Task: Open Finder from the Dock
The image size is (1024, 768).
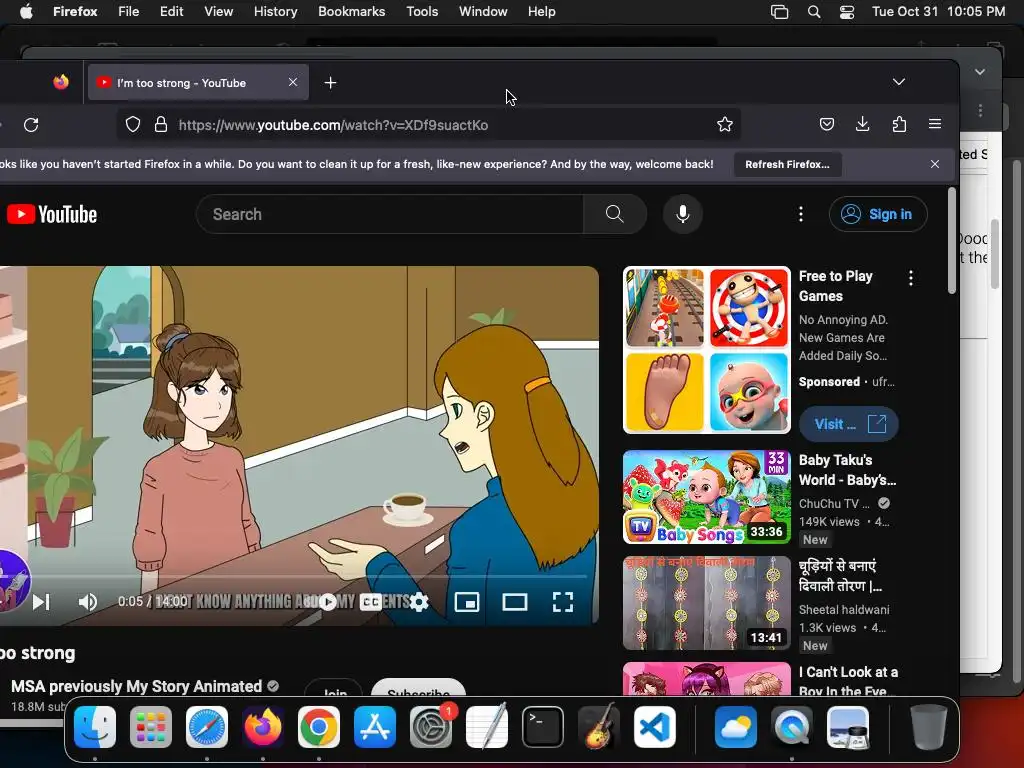Action: tap(95, 727)
